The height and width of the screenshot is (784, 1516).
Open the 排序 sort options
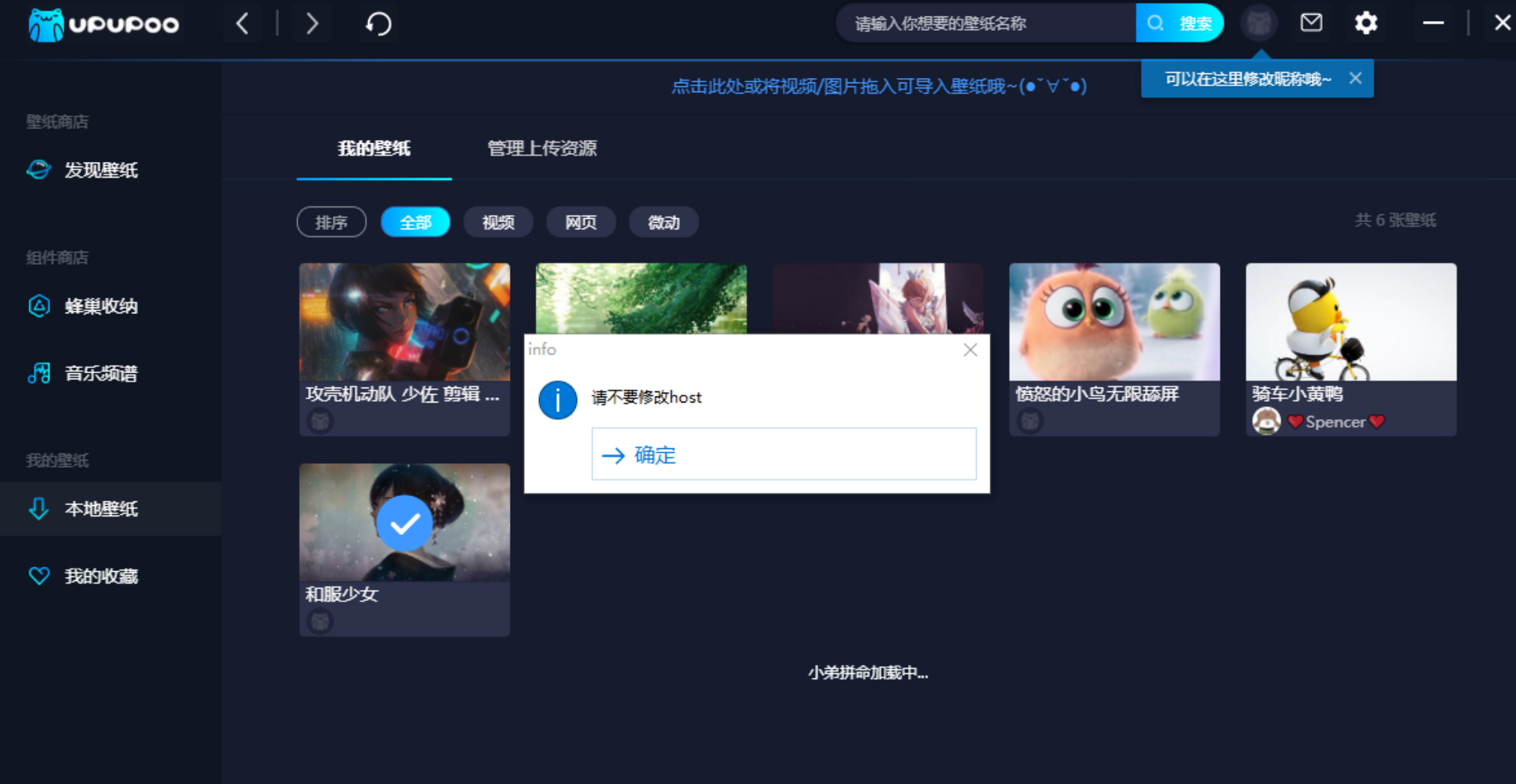click(x=331, y=223)
